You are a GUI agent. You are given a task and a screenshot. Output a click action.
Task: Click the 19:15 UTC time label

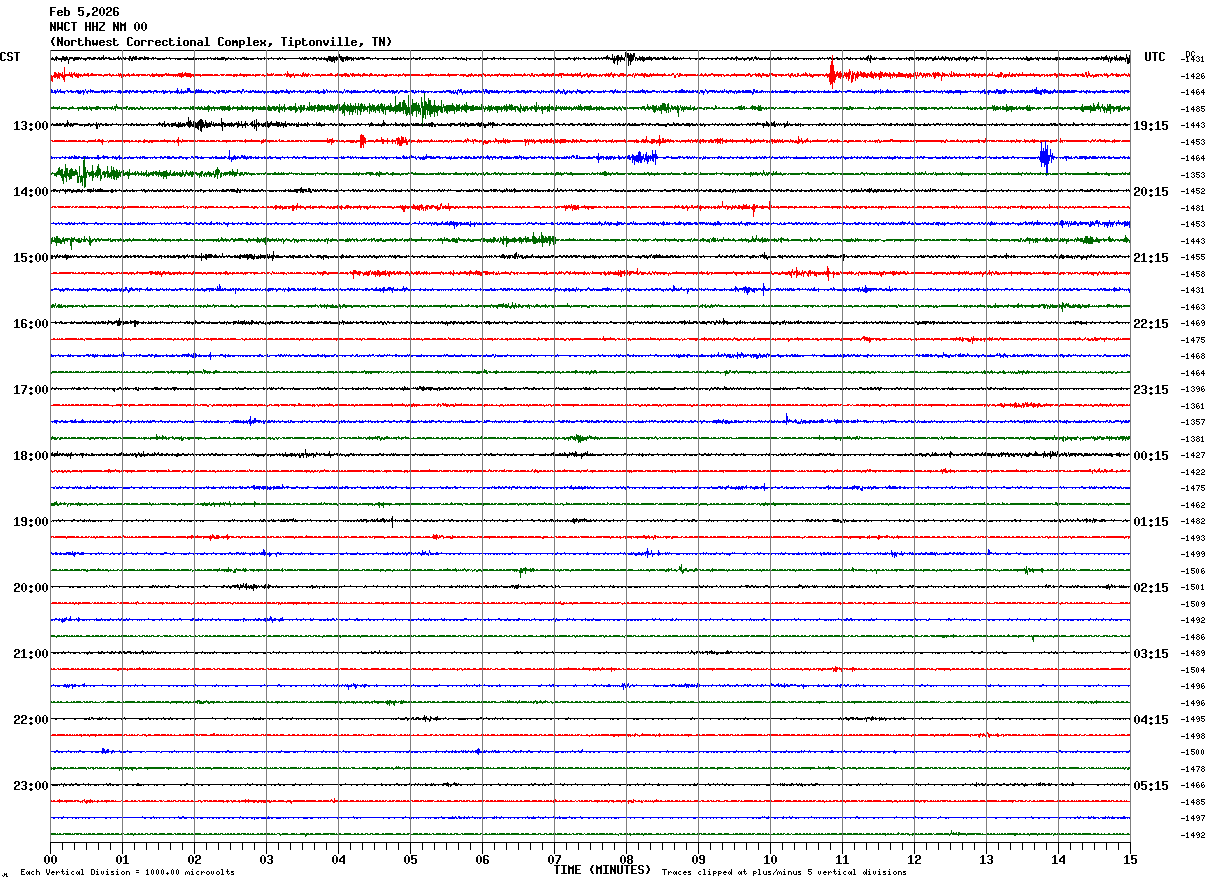1151,126
